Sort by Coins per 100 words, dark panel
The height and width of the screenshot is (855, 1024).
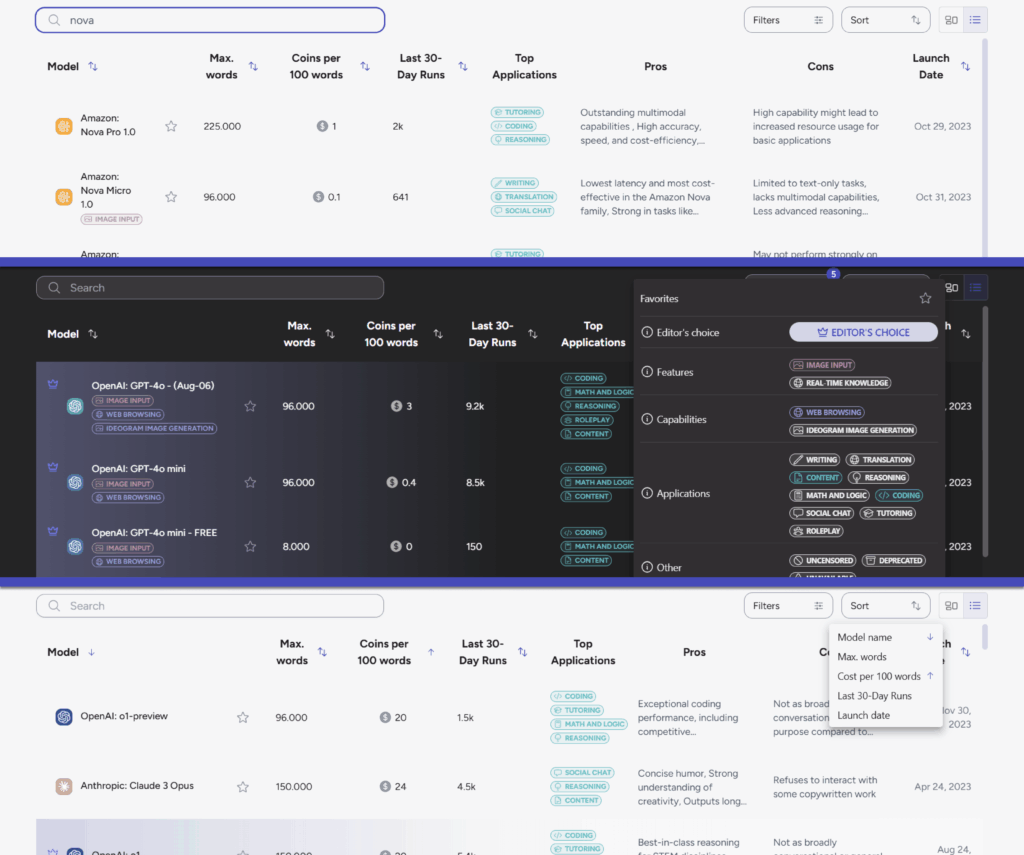pyautogui.click(x=438, y=334)
